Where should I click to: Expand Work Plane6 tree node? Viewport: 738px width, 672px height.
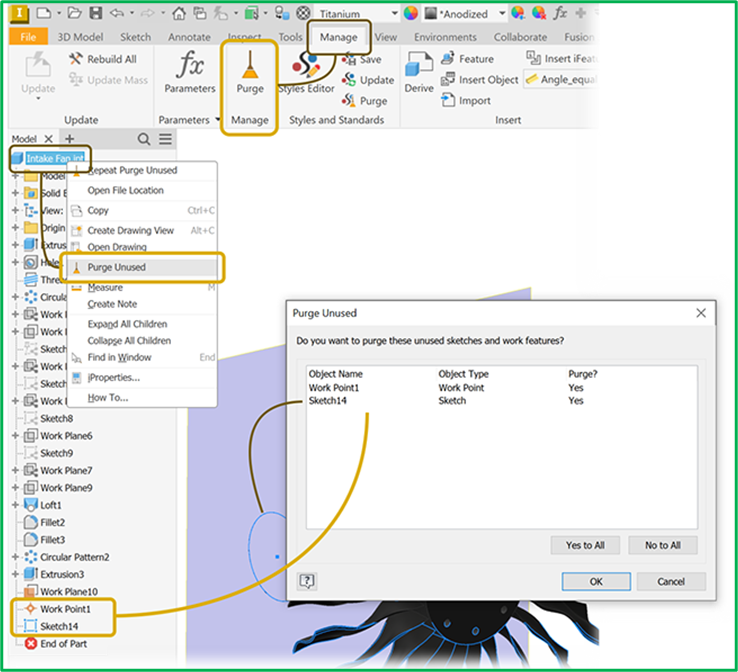[15, 436]
